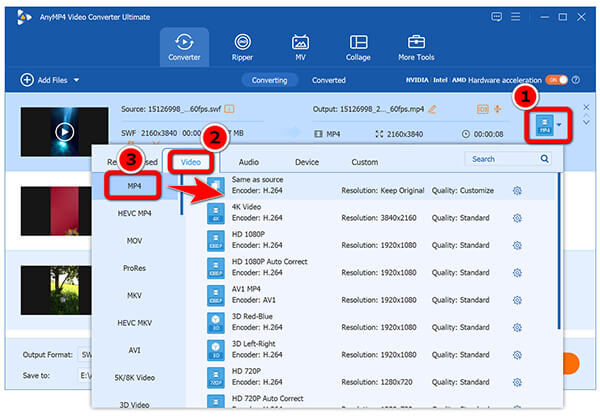Select MOV format

pyautogui.click(x=135, y=241)
